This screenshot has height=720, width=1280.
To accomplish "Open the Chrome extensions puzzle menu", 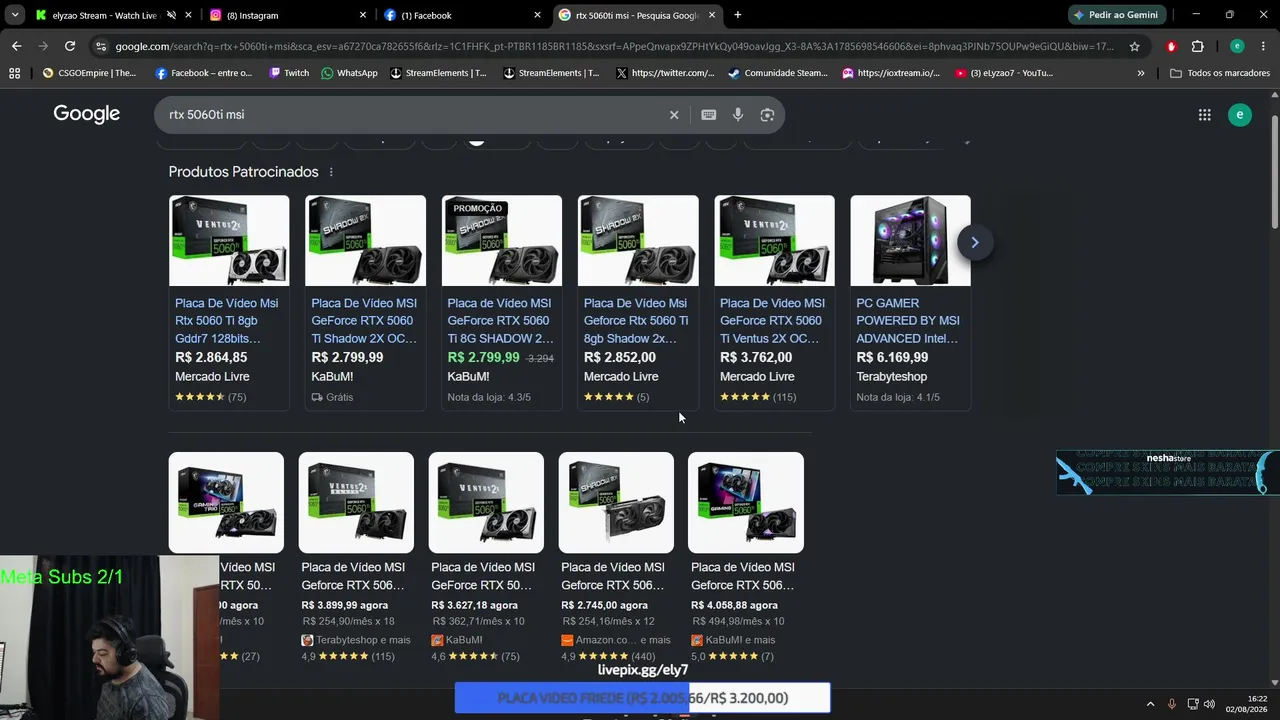I will tap(1198, 46).
